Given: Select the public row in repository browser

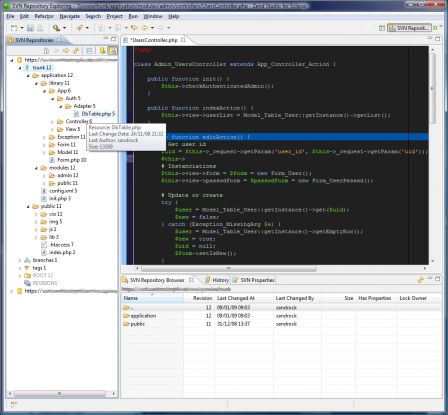Looking at the screenshot, I should [x=281, y=324].
